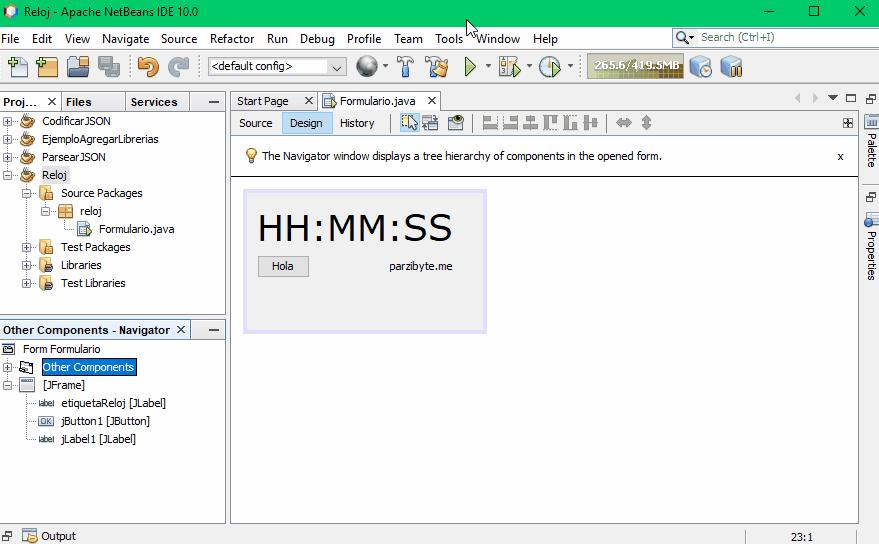The image size is (879, 544).
Task: Open dropdown arrow next to Profile button
Action: 570,66
